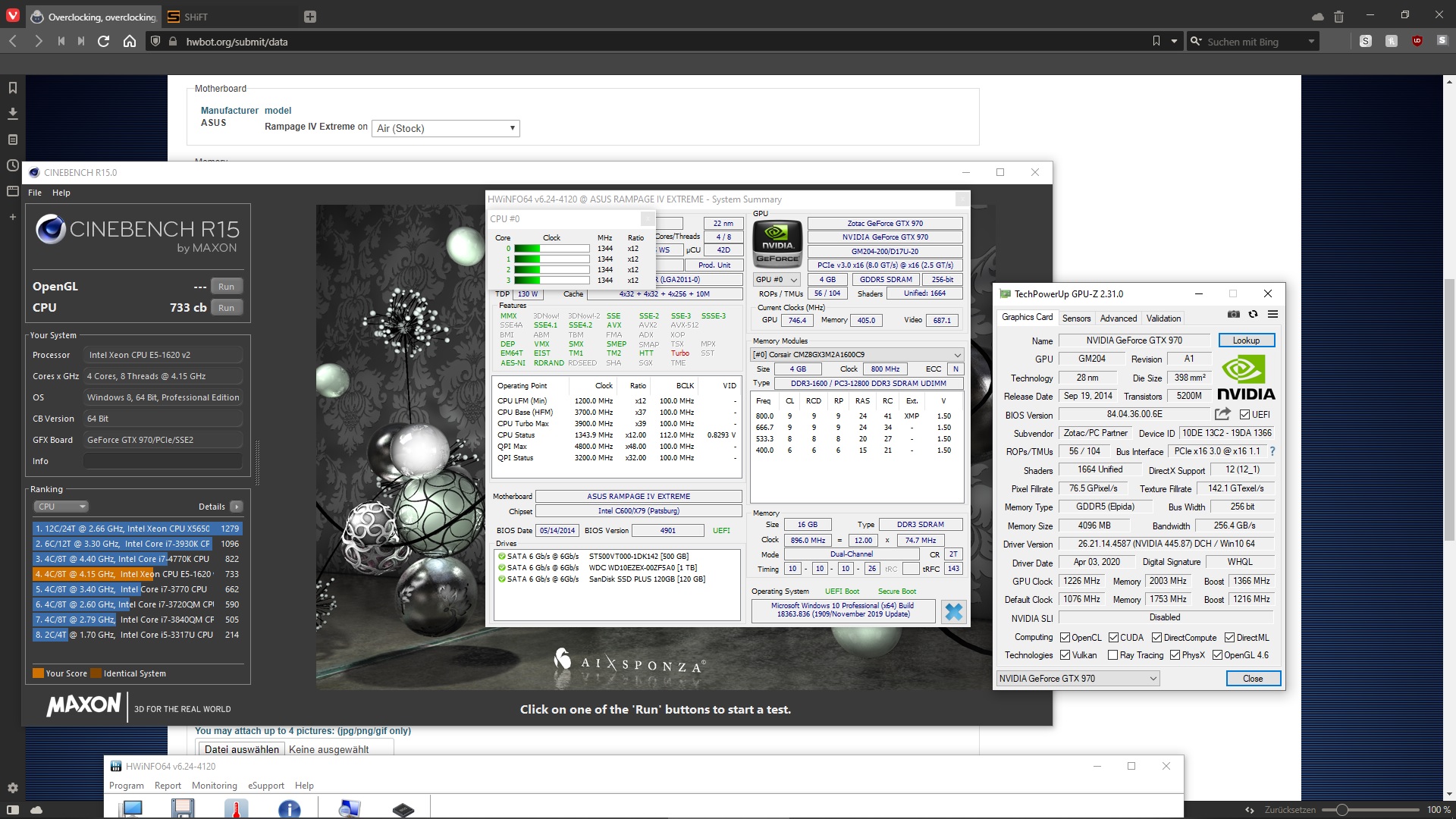Toggle the Vulkan checkbox

point(1065,655)
